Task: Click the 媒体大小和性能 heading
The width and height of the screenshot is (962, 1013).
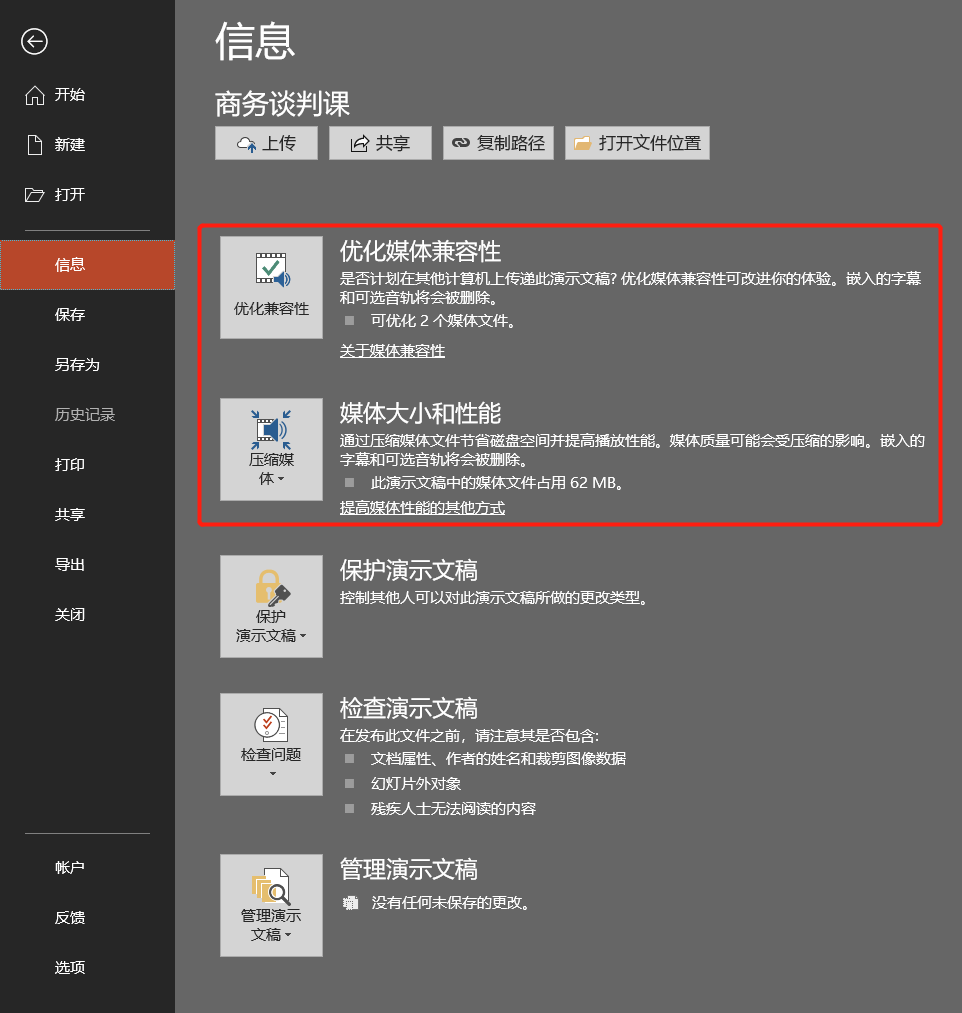Action: click(421, 413)
